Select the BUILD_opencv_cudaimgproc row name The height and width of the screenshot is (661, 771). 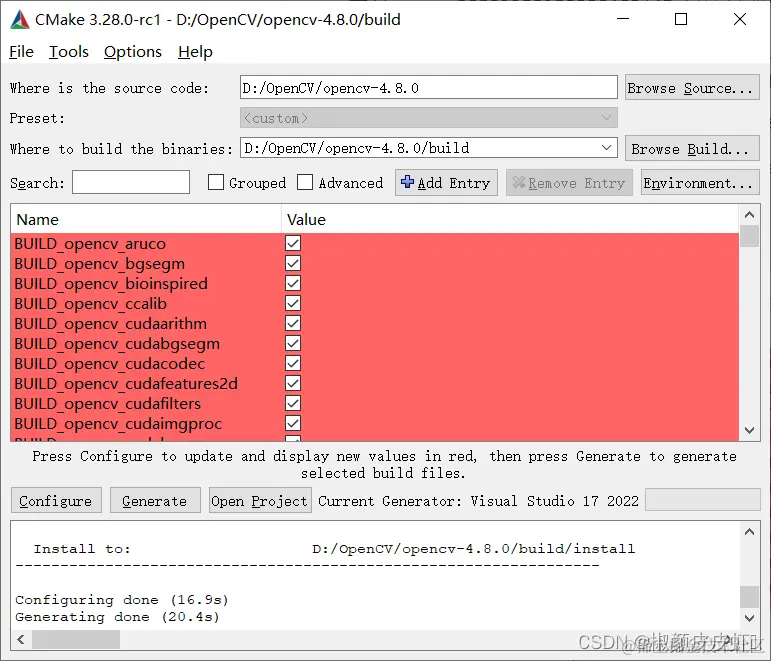(x=118, y=424)
